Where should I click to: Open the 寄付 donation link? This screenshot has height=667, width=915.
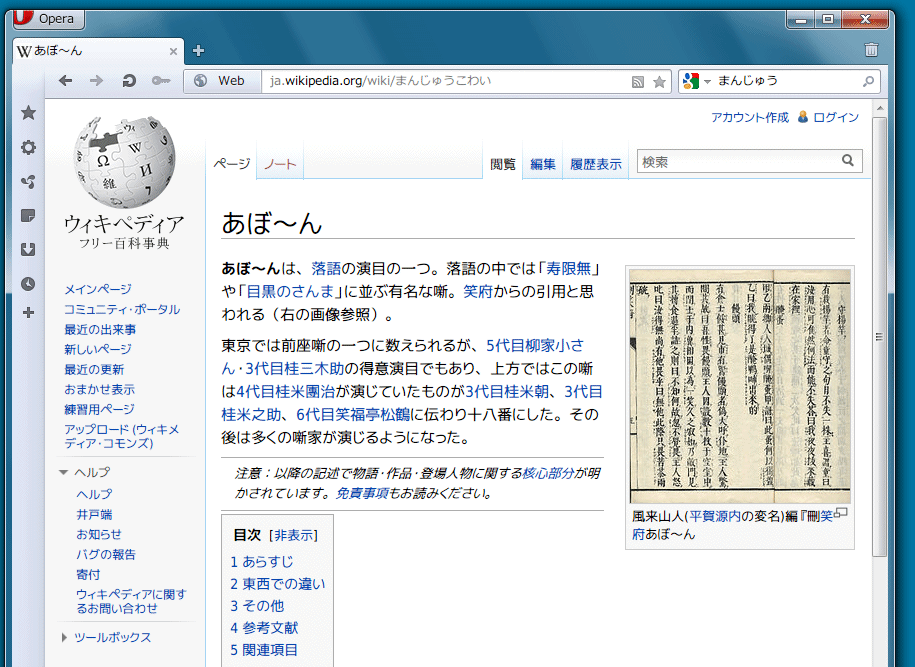pyautogui.click(x=88, y=574)
